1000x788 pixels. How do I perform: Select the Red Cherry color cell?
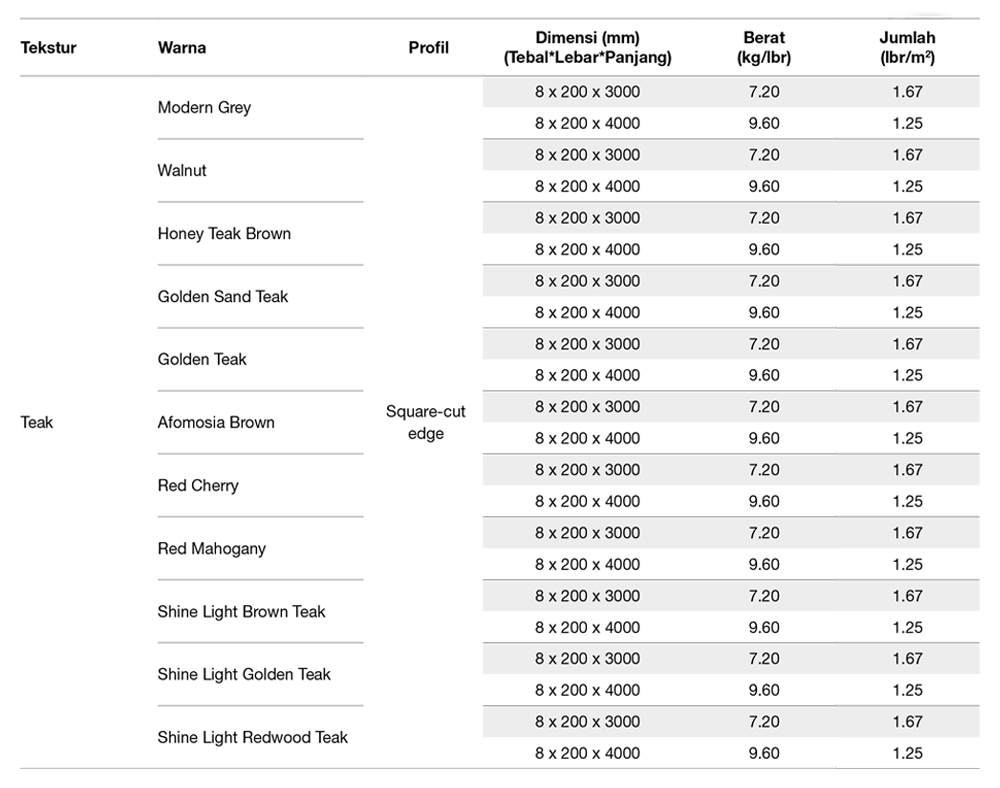(x=198, y=485)
